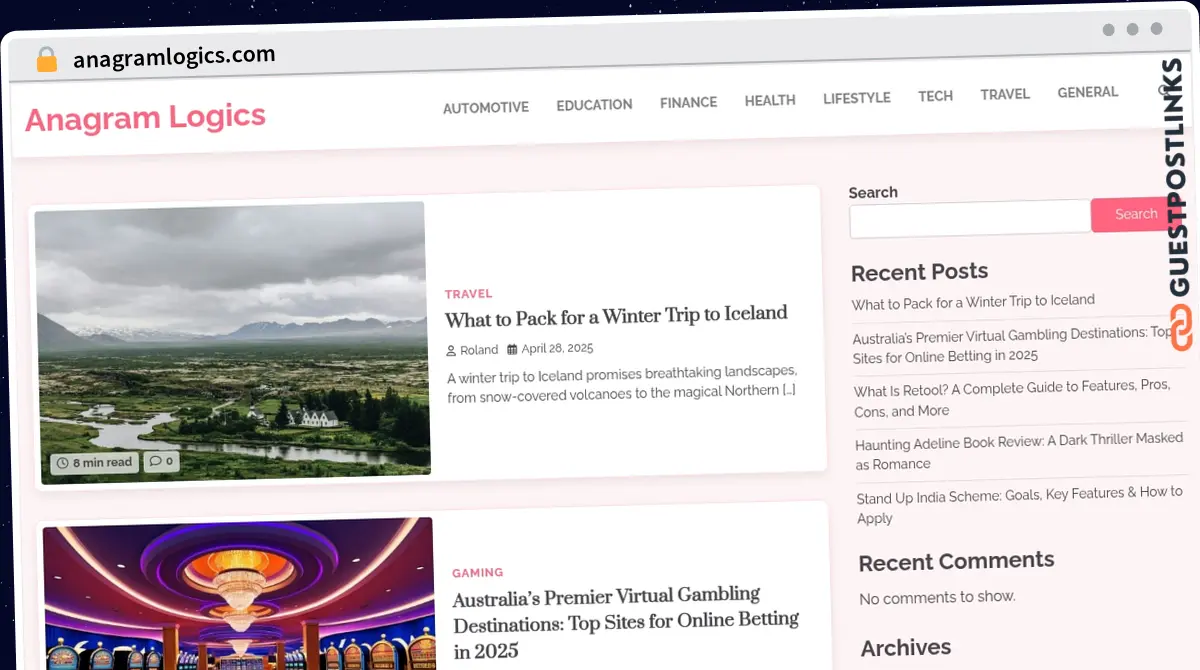Screen dimensions: 1200x670
Task: Click the calendar icon next to April 28 date
Action: pyautogui.click(x=511, y=348)
